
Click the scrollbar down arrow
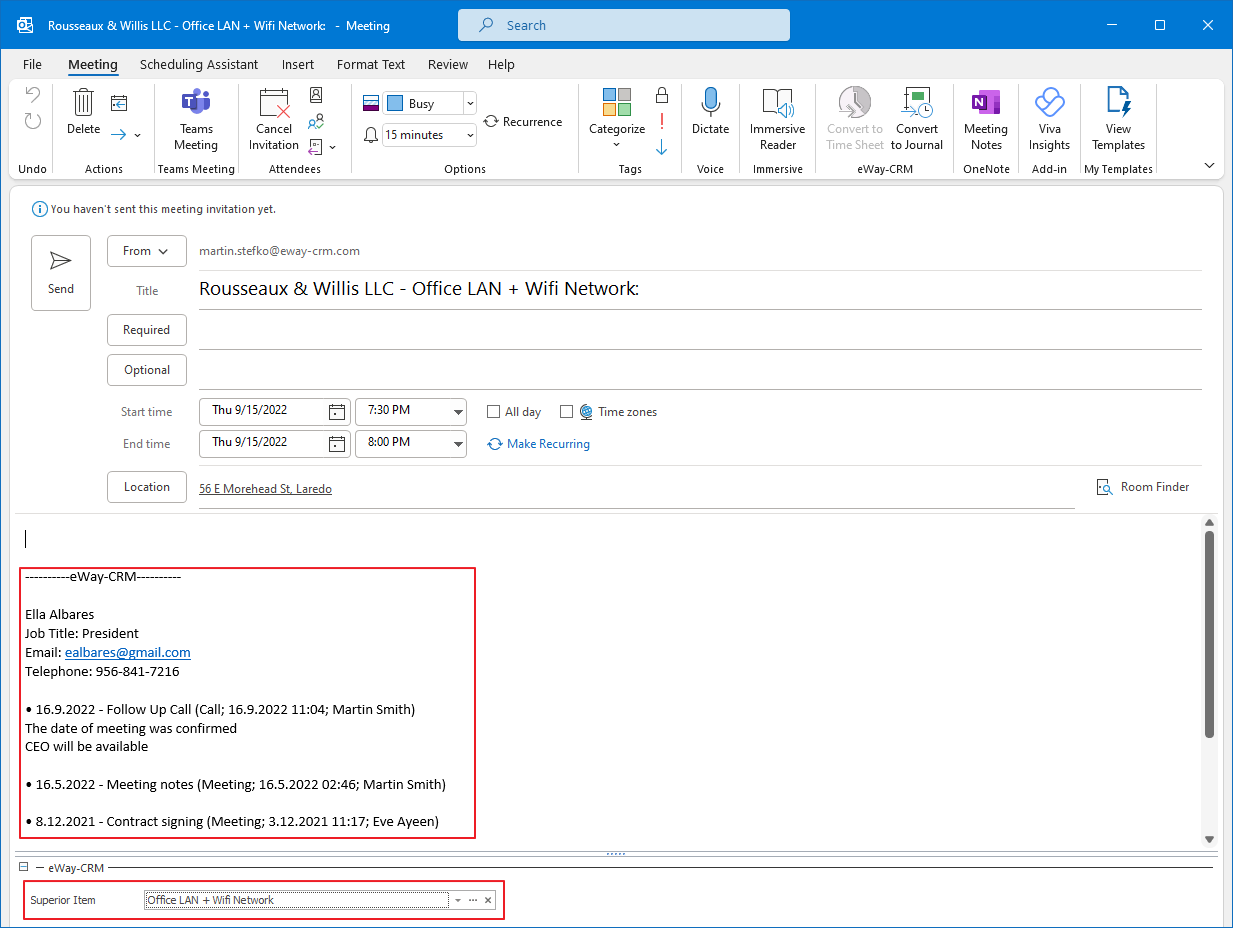point(1209,839)
